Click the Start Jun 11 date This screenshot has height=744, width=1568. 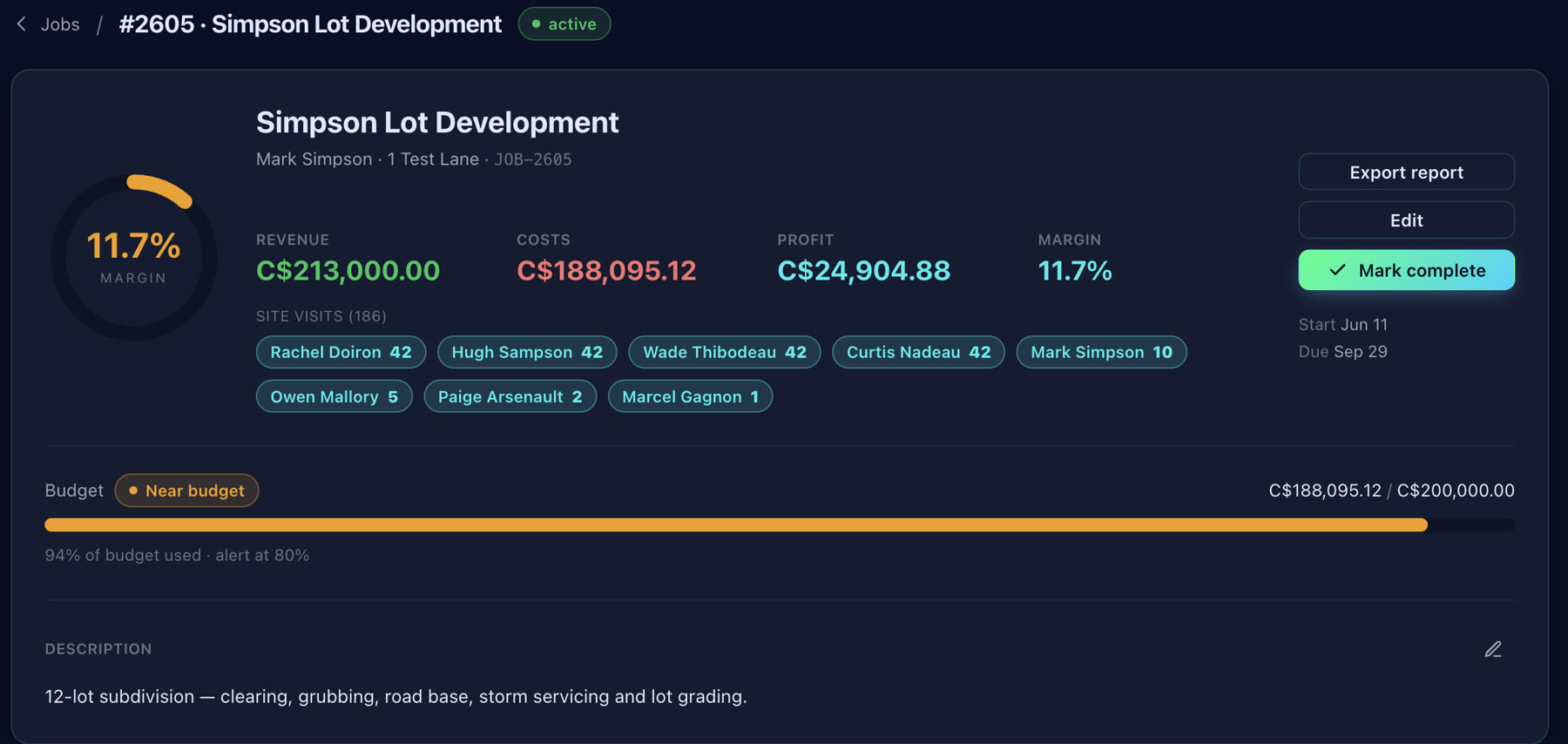(1343, 324)
